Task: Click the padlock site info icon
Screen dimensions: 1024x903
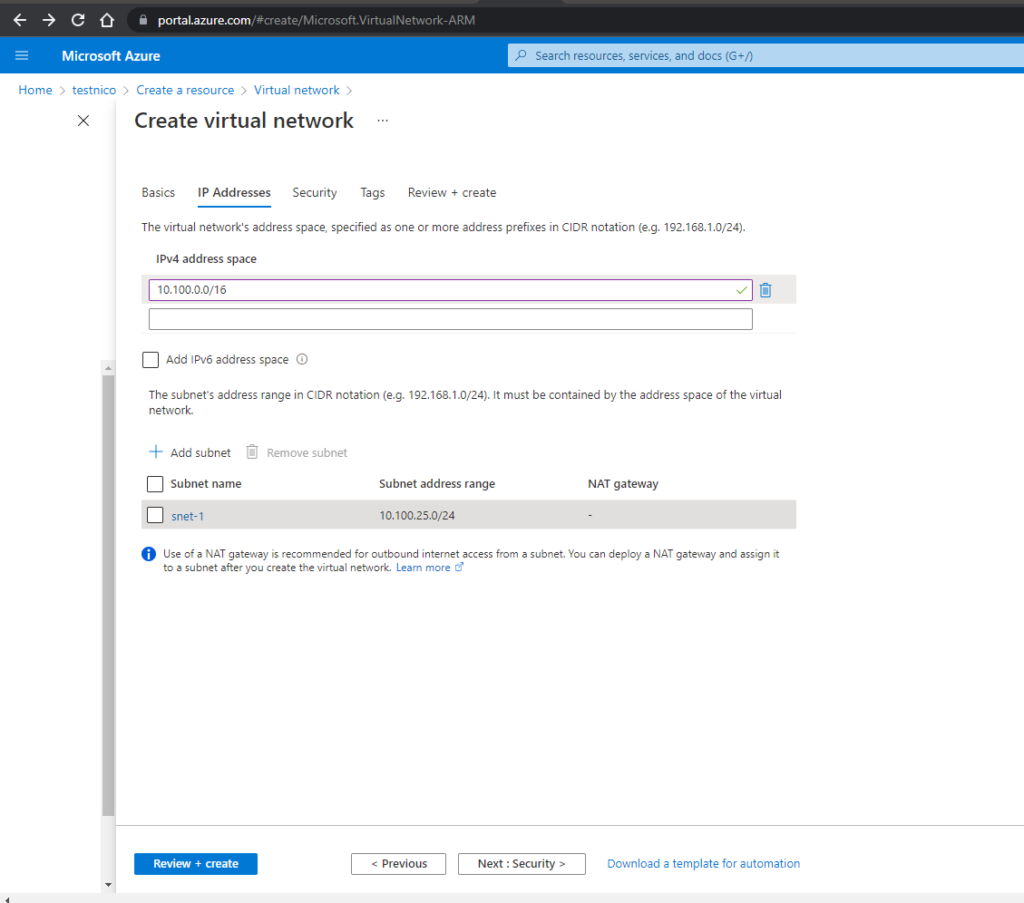Action: (143, 20)
